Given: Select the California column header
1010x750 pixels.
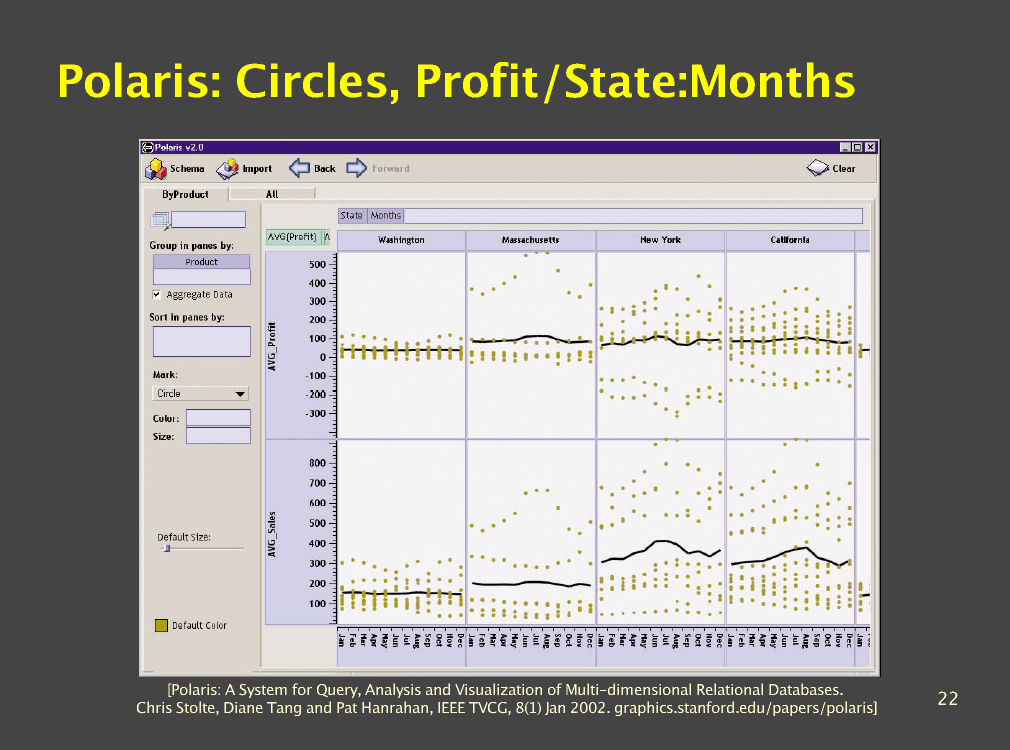Looking at the screenshot, I should (790, 240).
